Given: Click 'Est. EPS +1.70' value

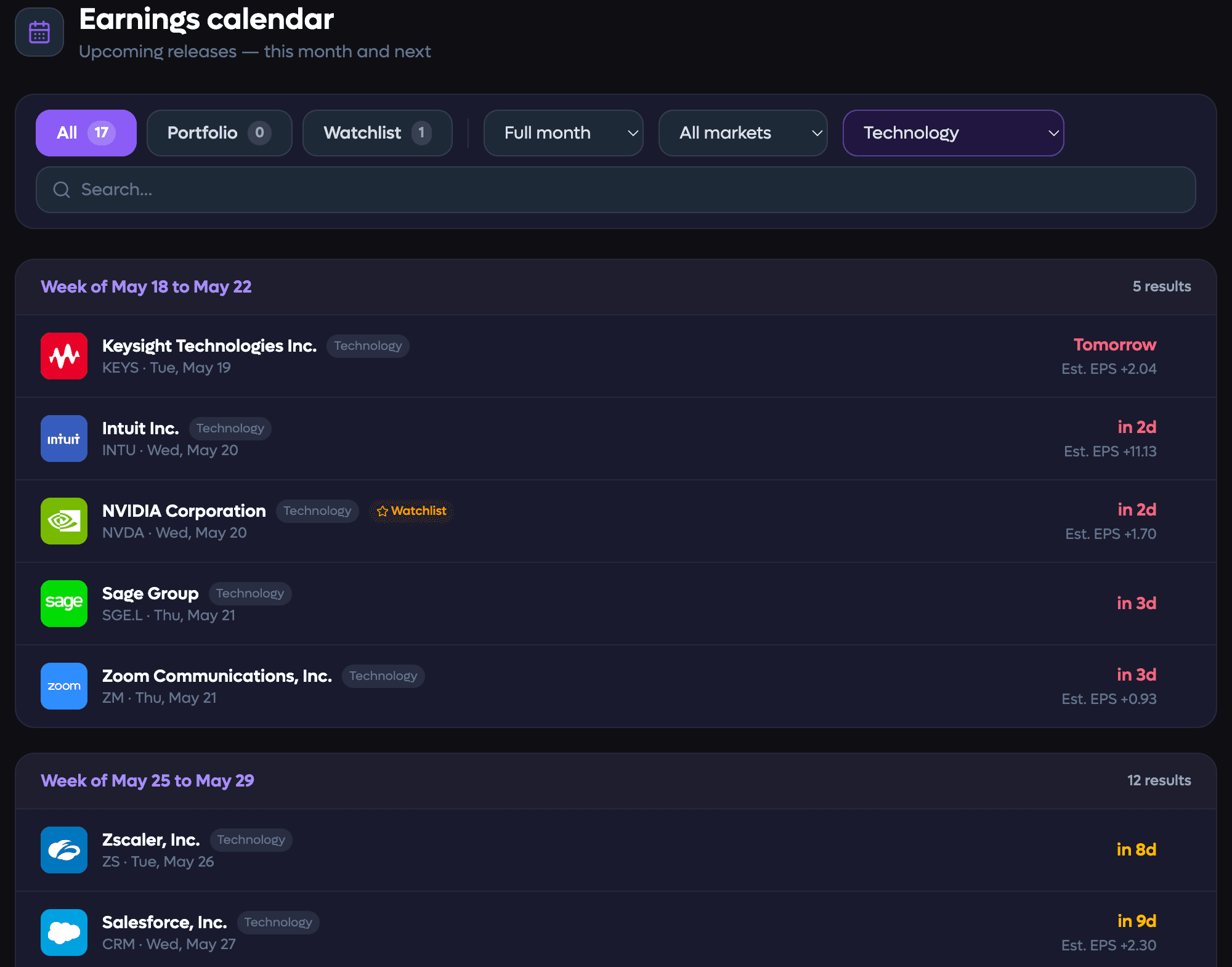Looking at the screenshot, I should [1111, 534].
